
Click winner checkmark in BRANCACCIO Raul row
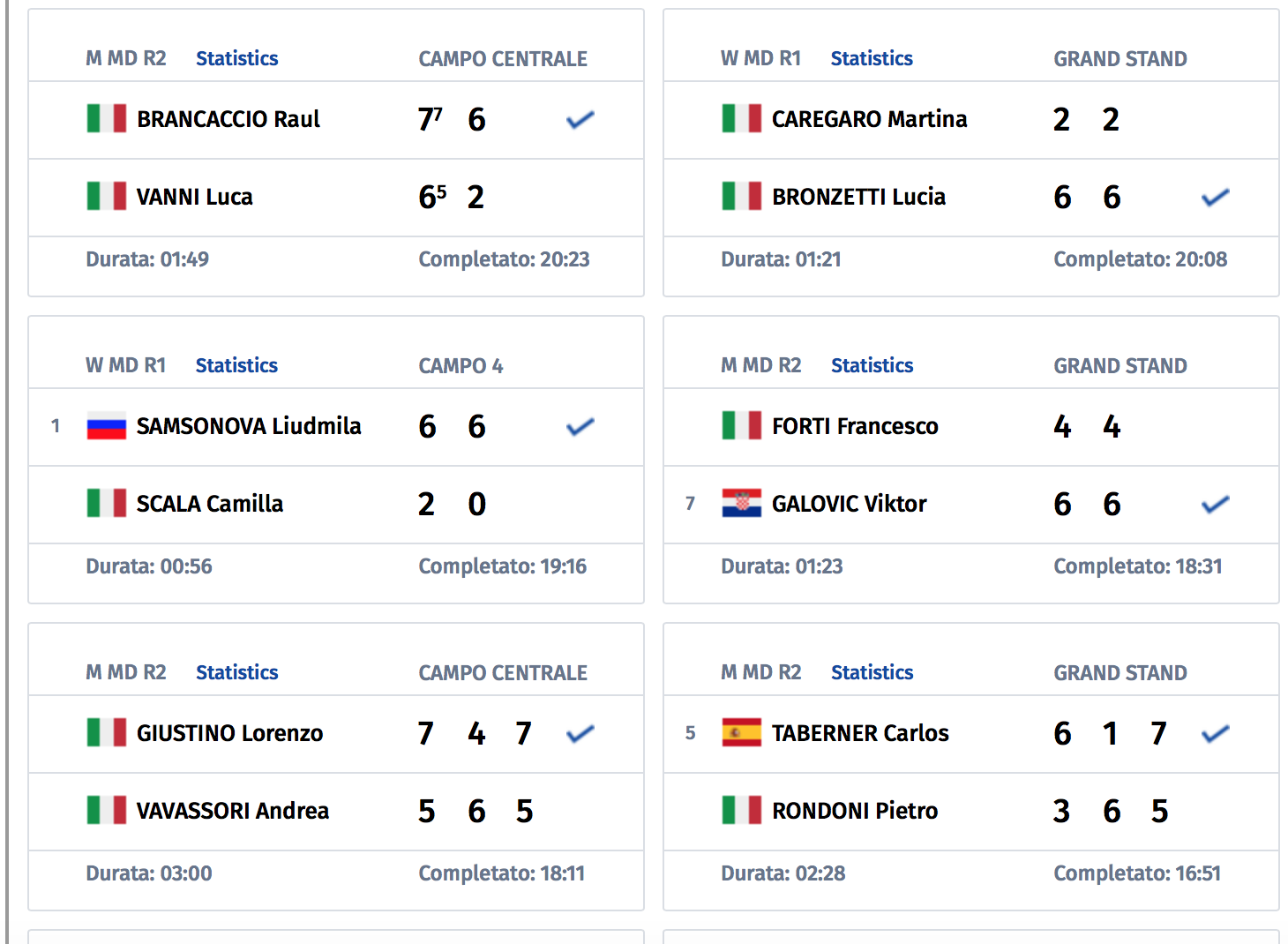click(x=580, y=119)
